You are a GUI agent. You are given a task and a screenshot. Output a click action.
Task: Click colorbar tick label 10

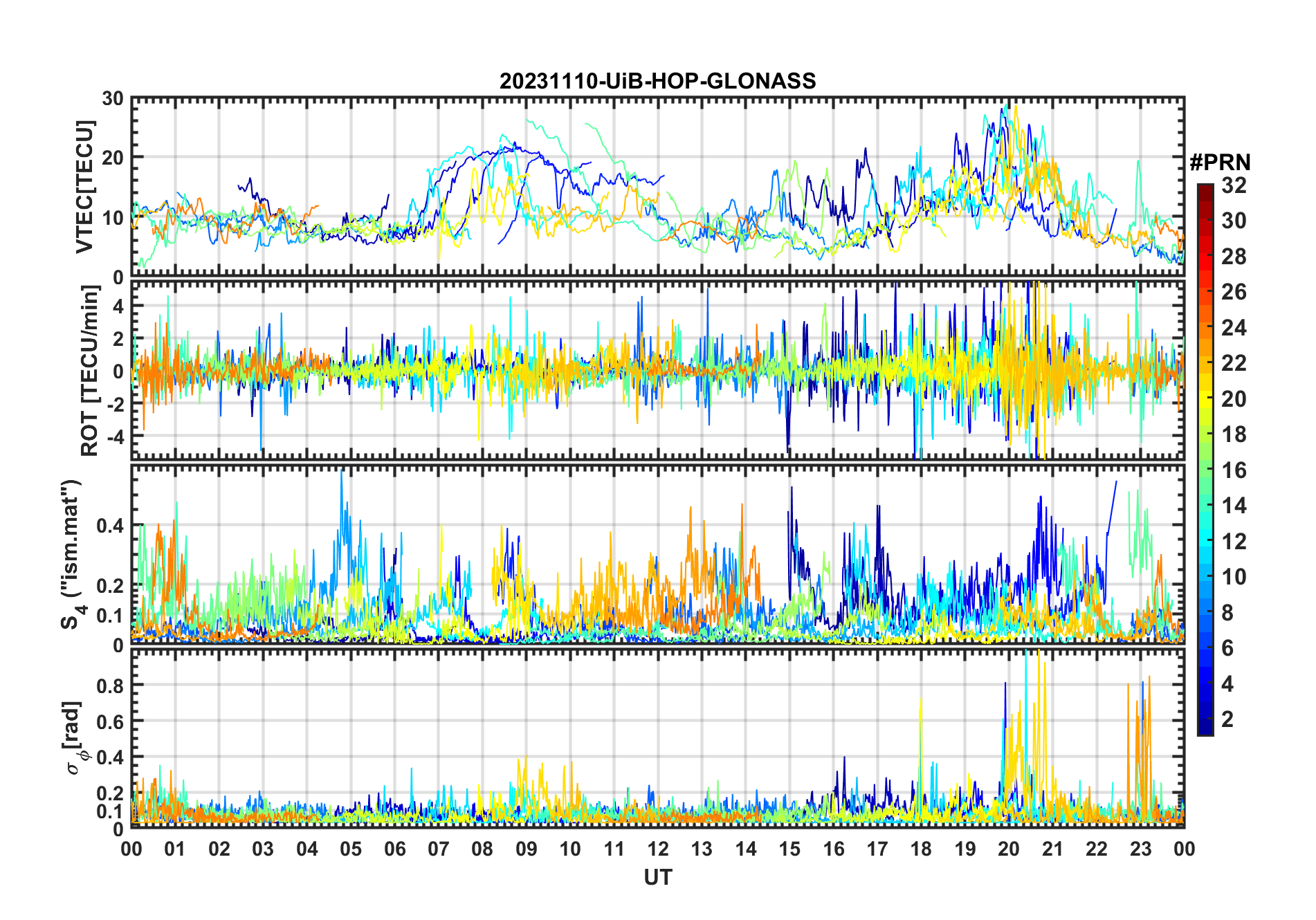click(1234, 577)
